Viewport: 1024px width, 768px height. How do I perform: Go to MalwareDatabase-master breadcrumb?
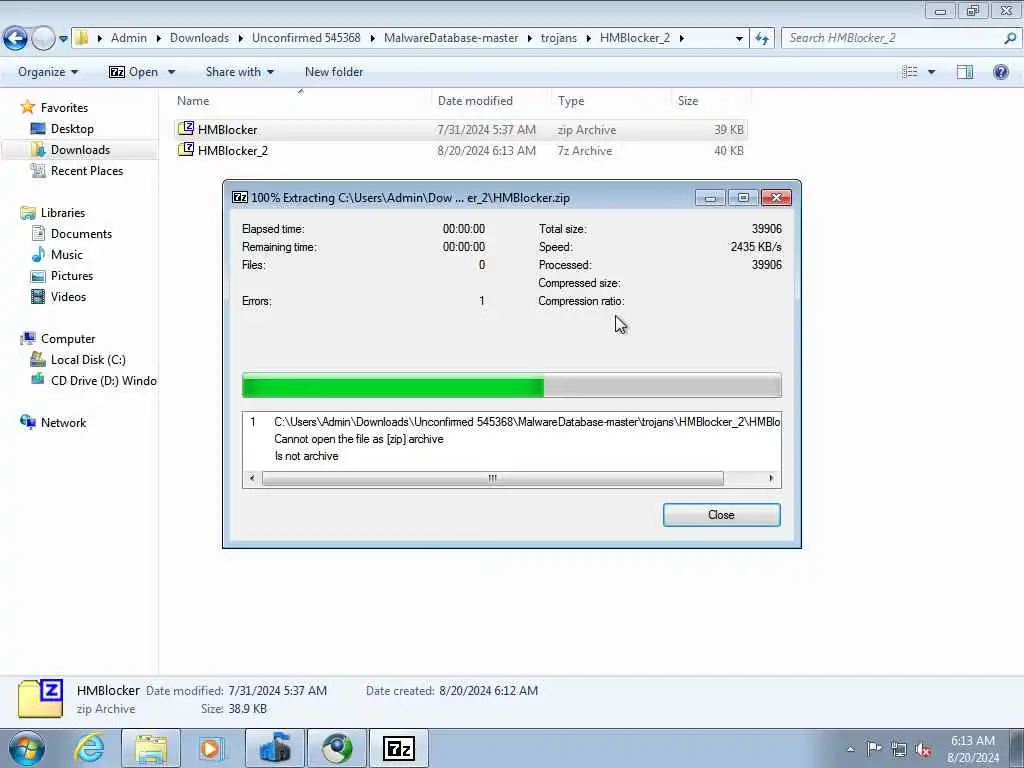451,38
